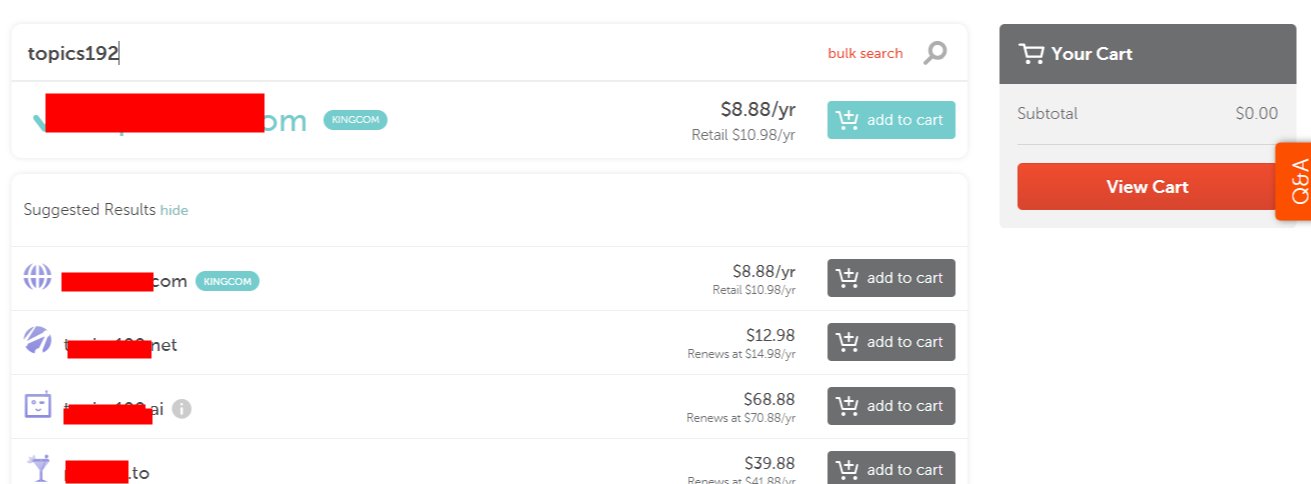Click the View Cart button
1311x484 pixels.
(1147, 187)
